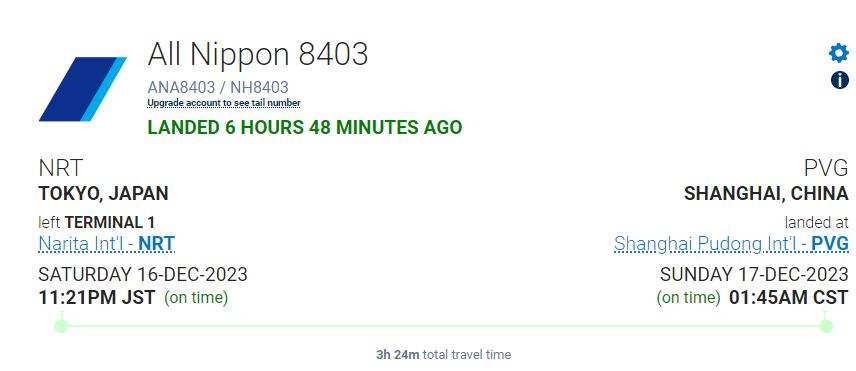Click the 11:21PM JST departure time
This screenshot has height=371, width=856.
click(x=97, y=298)
